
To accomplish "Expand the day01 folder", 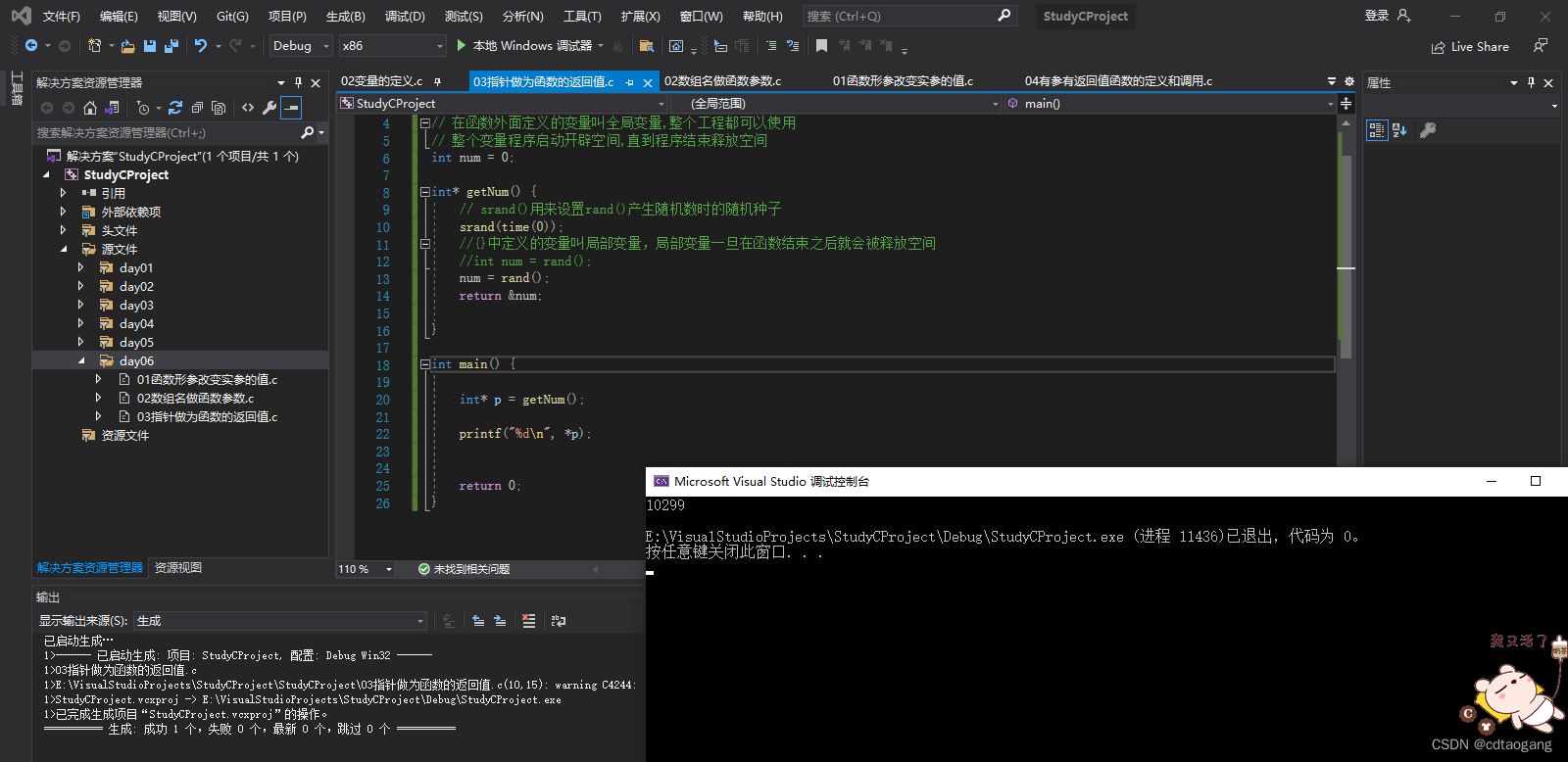I will (x=80, y=267).
